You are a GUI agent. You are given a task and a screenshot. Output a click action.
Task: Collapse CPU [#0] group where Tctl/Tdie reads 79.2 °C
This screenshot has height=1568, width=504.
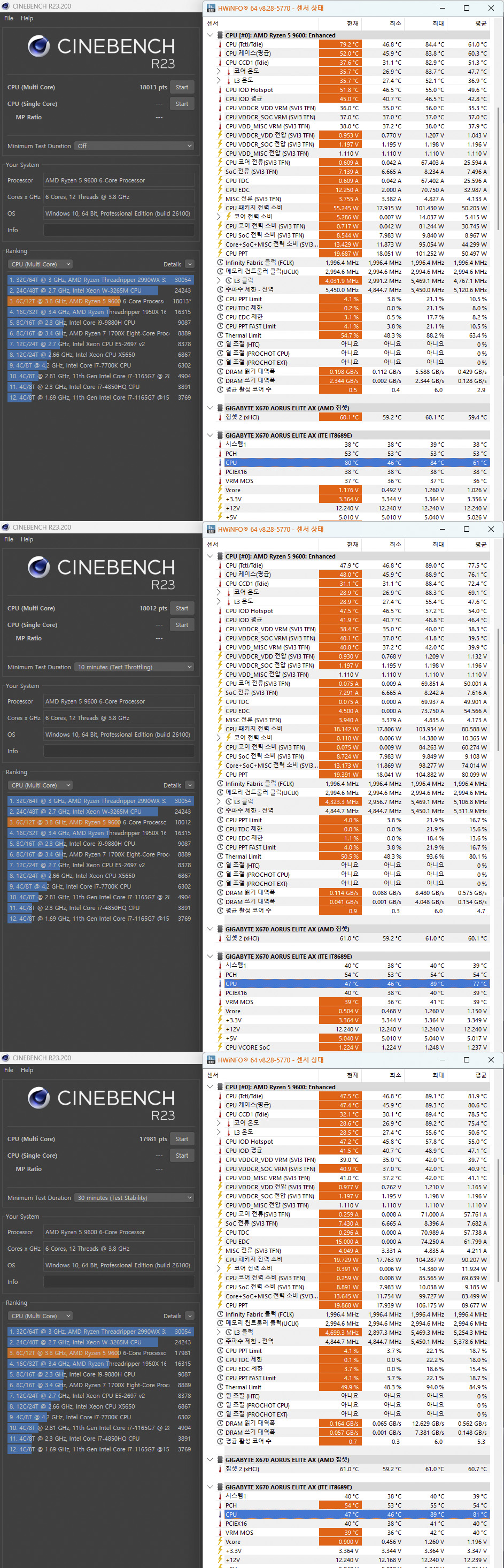coord(211,35)
